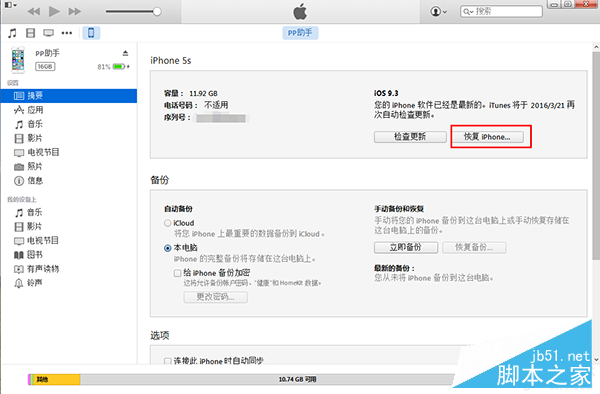Click the 立即备份 button
This screenshot has height=394, width=600.
tap(406, 247)
